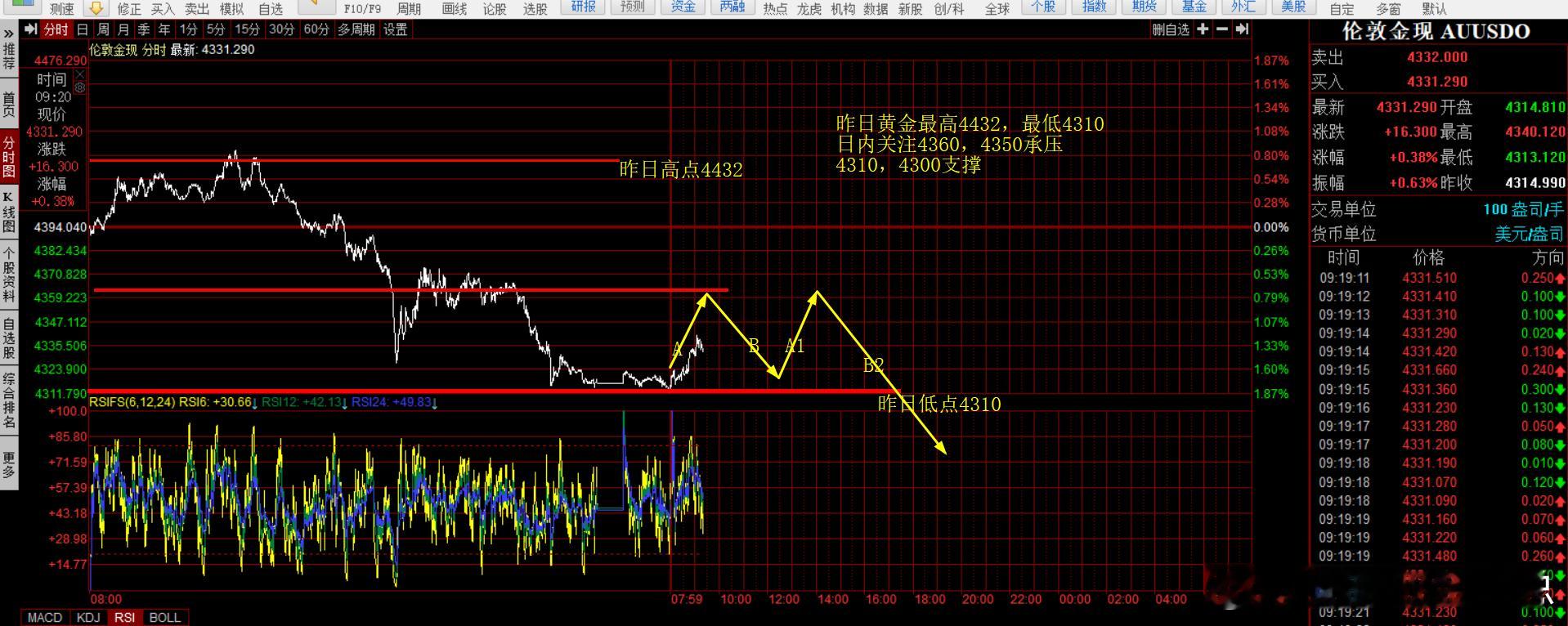
Task: Click the 龙虎 toolbar item
Action: coord(809,9)
